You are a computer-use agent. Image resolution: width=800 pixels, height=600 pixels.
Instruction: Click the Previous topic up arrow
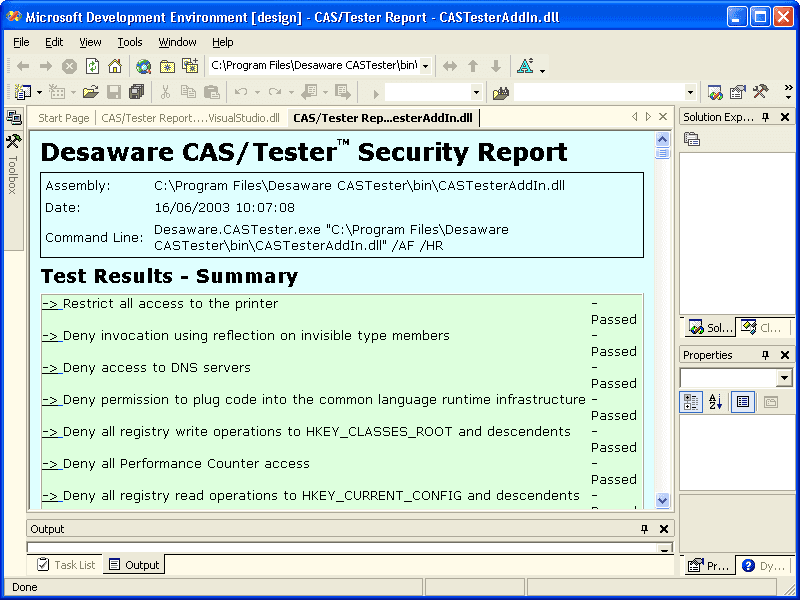(x=473, y=66)
